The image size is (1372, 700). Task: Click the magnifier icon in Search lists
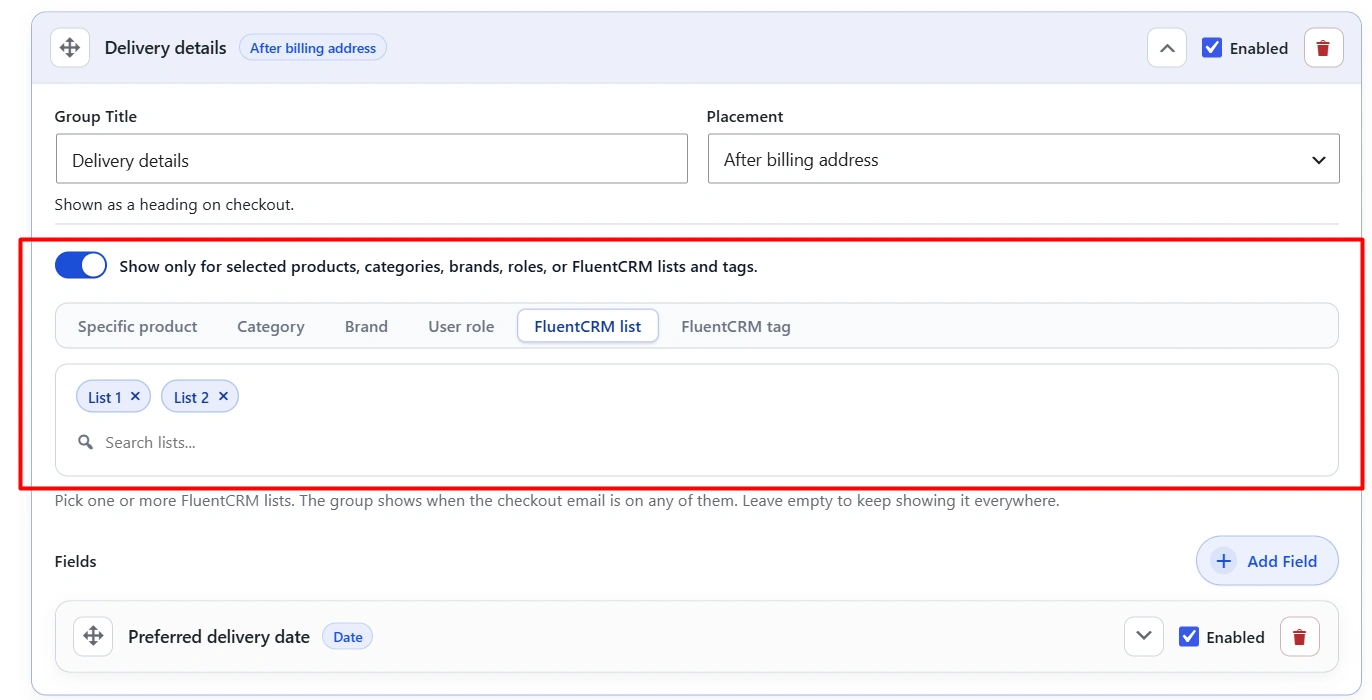coord(86,442)
